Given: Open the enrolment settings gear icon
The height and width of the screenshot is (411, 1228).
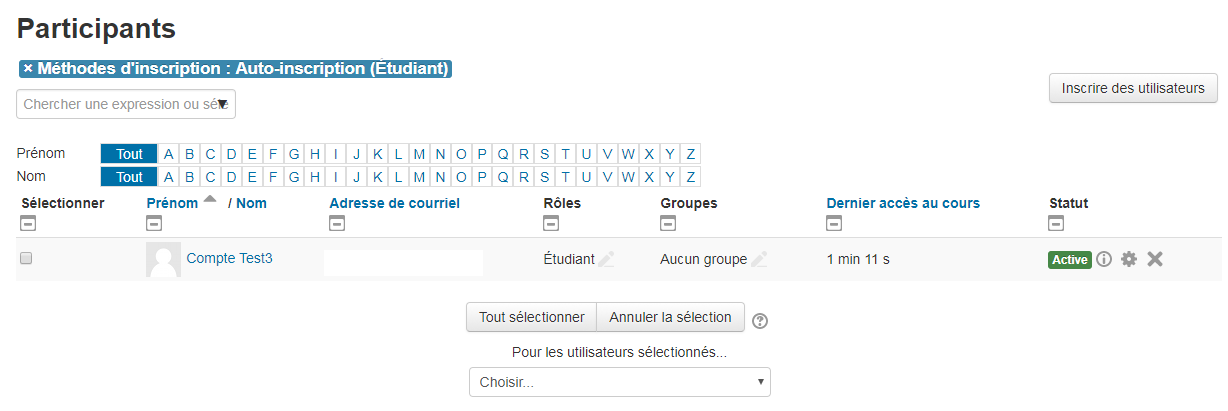Looking at the screenshot, I should 1129,259.
